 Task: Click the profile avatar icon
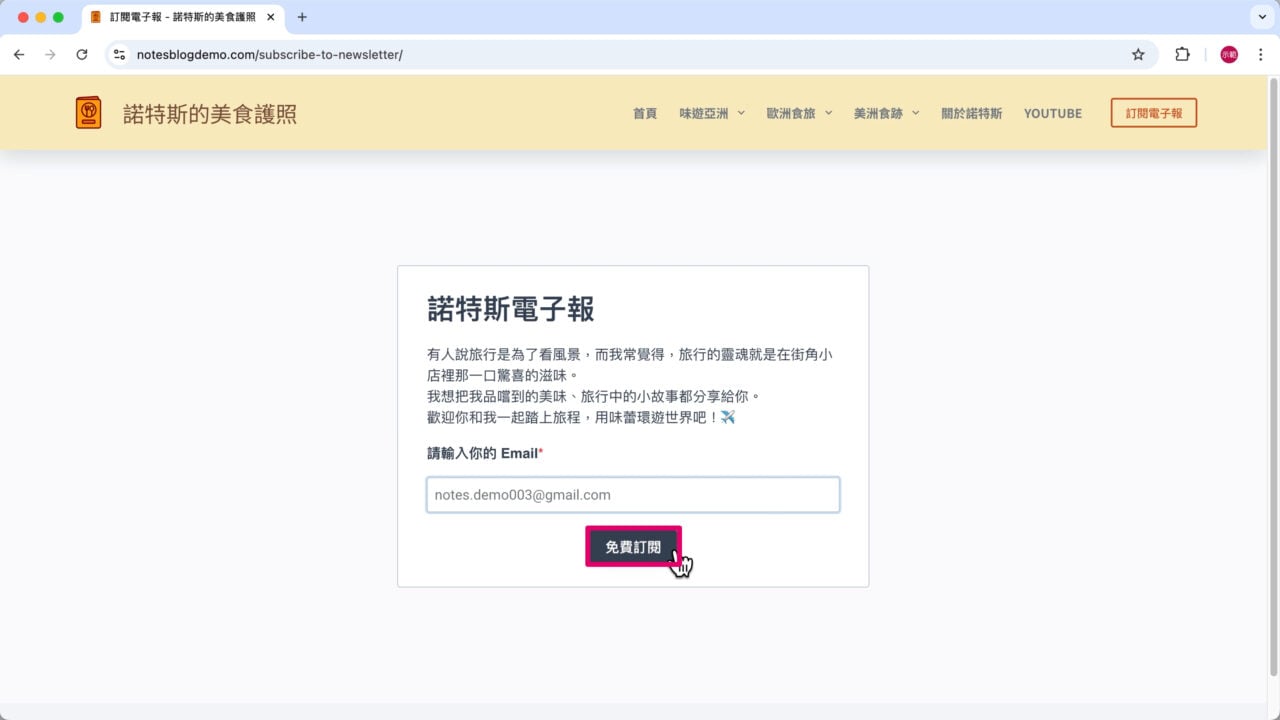pyautogui.click(x=1227, y=54)
